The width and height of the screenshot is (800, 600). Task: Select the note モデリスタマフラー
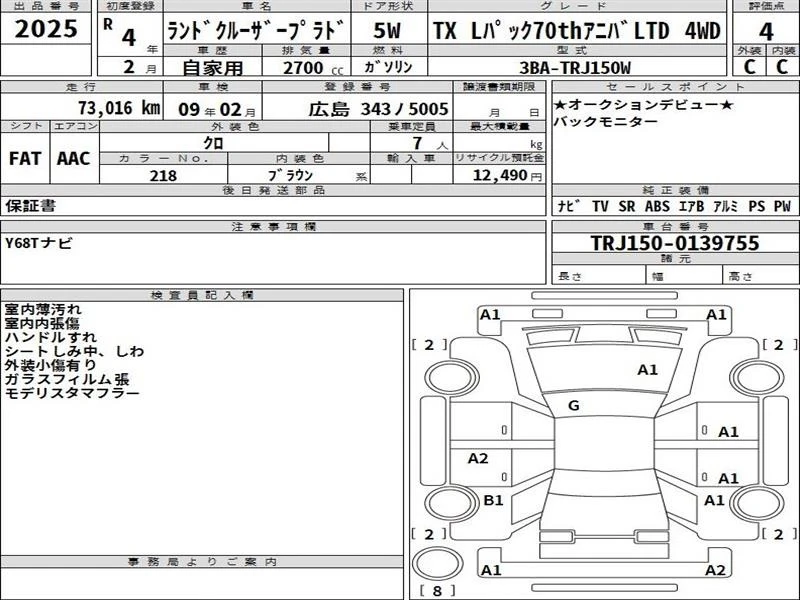coord(72,393)
